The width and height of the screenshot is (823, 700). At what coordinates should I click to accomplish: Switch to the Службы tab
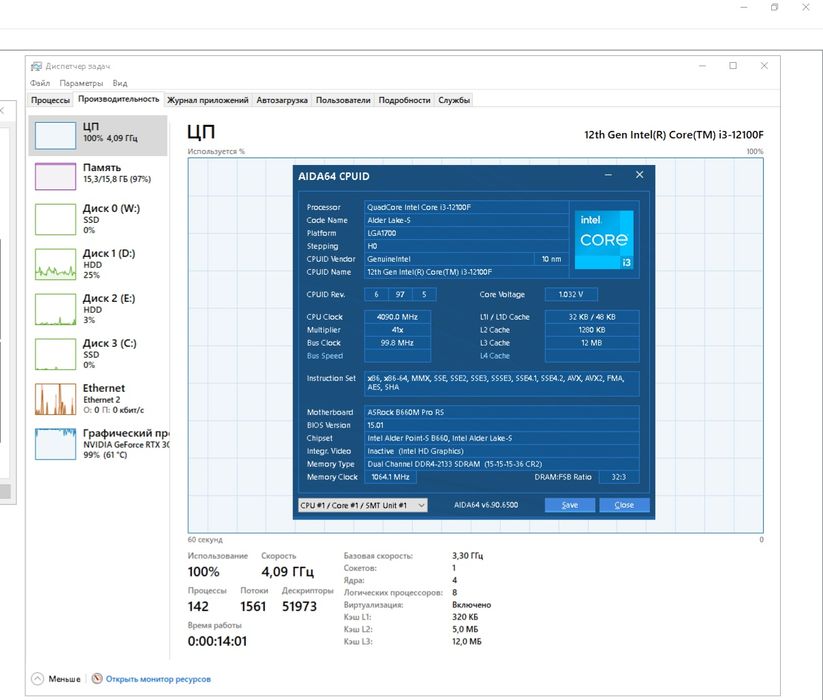(454, 100)
